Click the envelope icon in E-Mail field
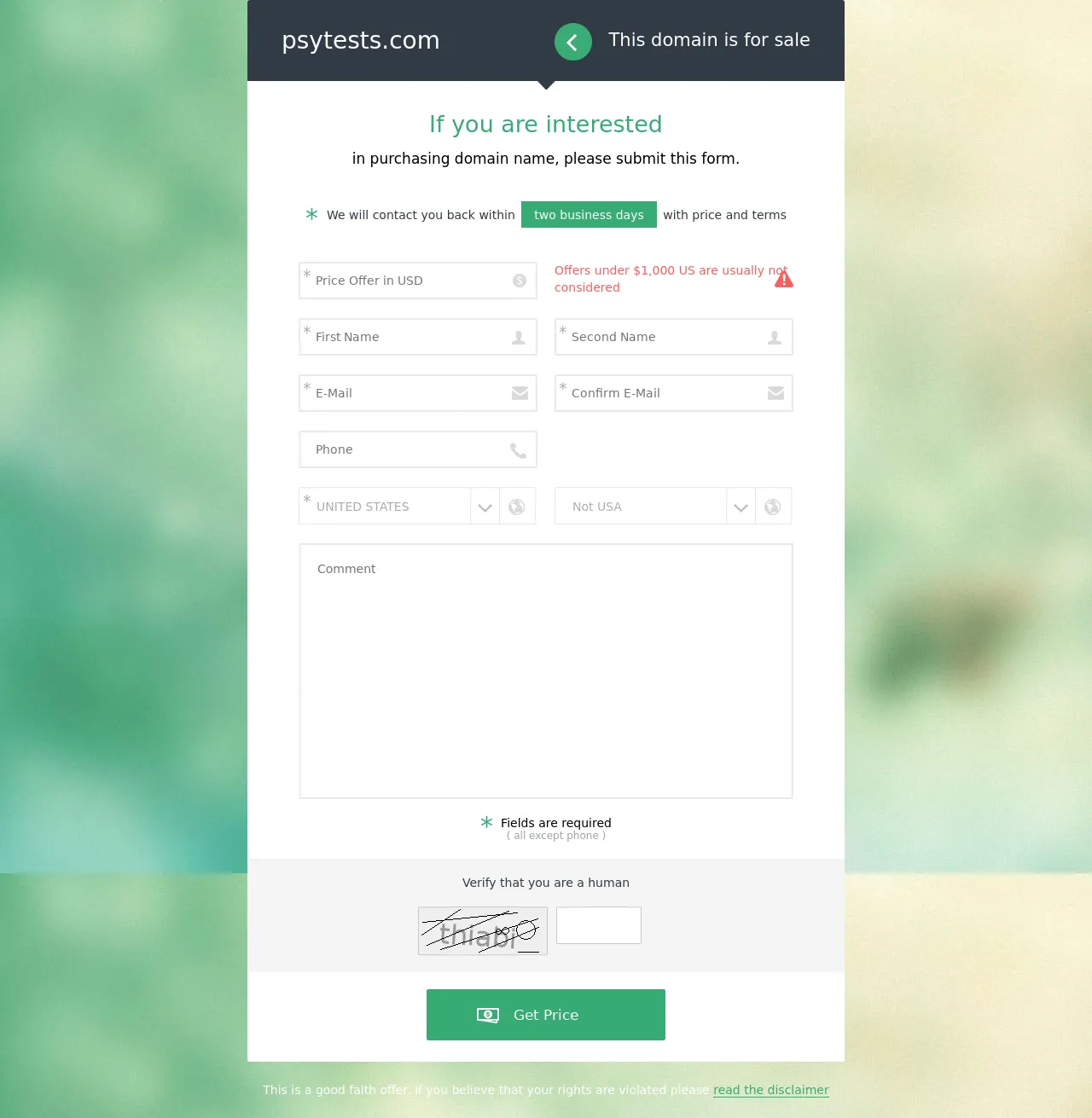Viewport: 1092px width, 1118px height. (x=520, y=393)
